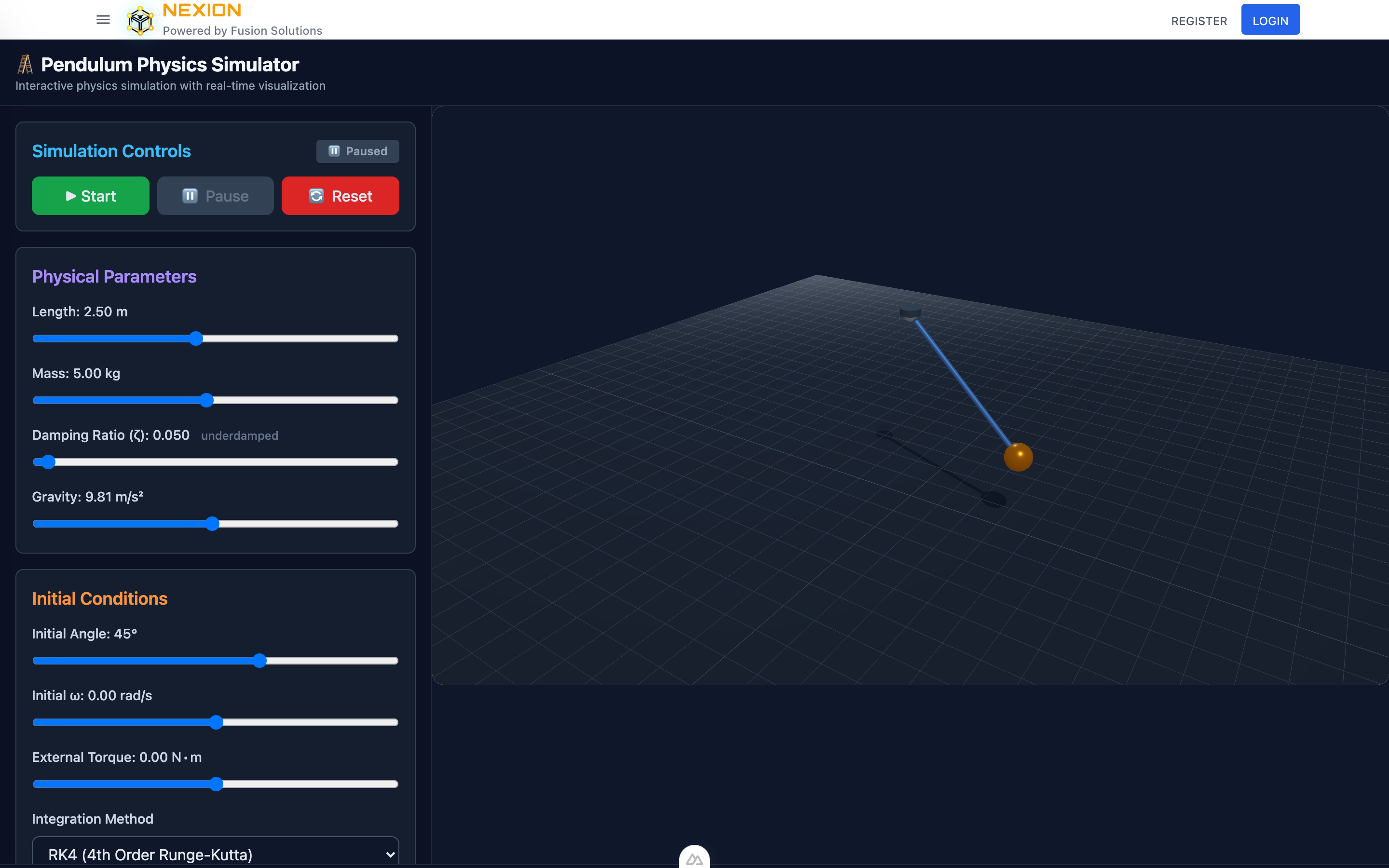1389x868 pixels.
Task: Adjust the Damping Ratio slider
Action: (215, 462)
